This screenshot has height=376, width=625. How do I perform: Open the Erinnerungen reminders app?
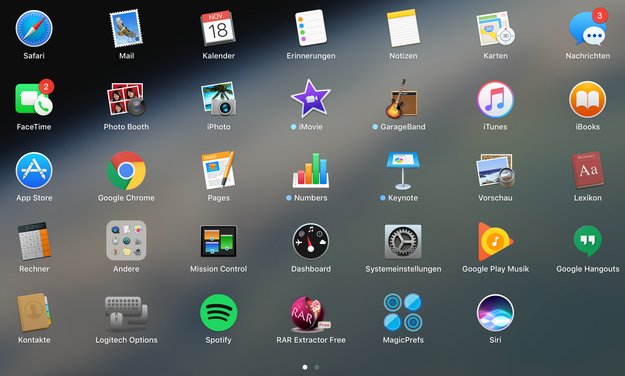[x=311, y=28]
